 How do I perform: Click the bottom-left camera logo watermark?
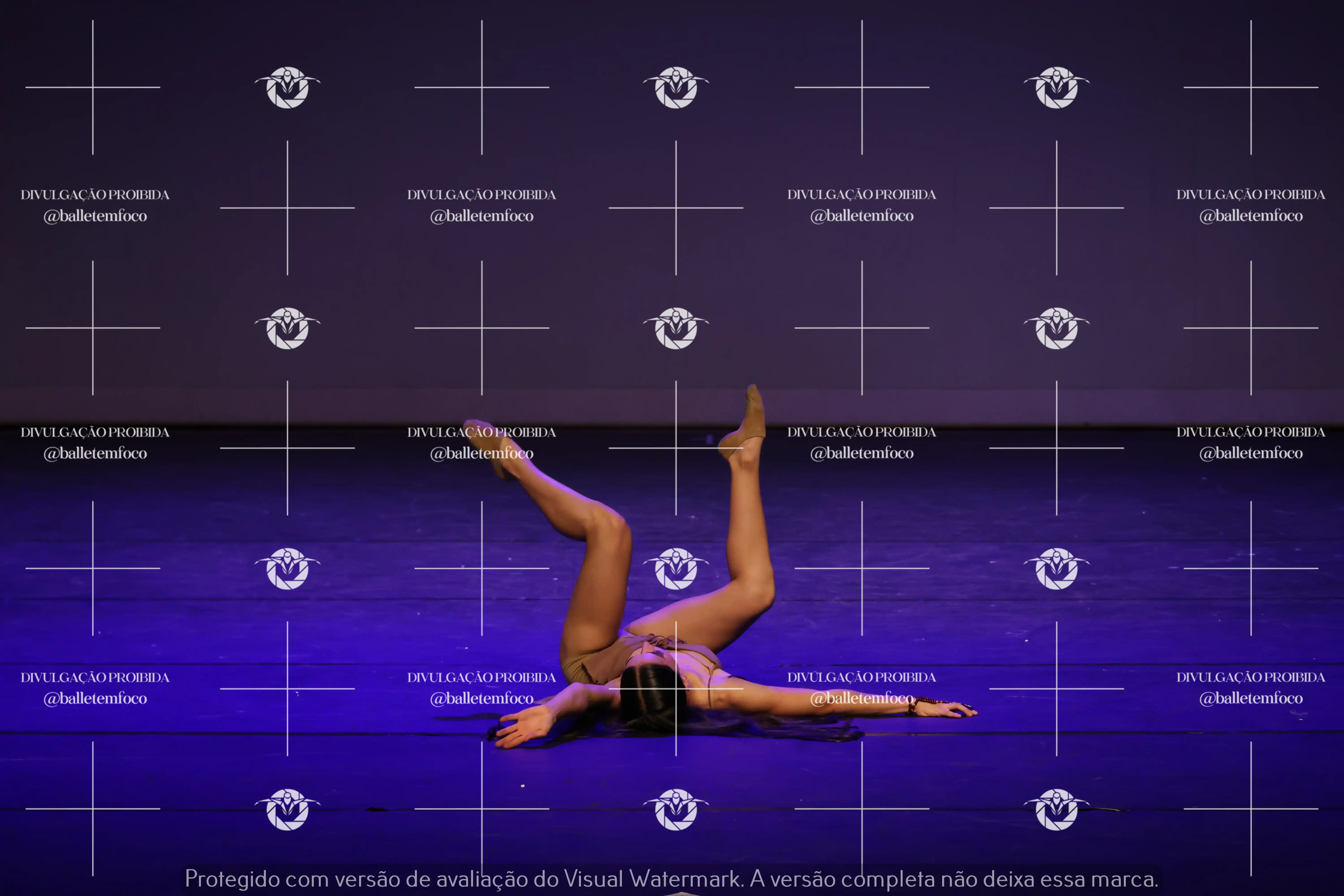(287, 809)
